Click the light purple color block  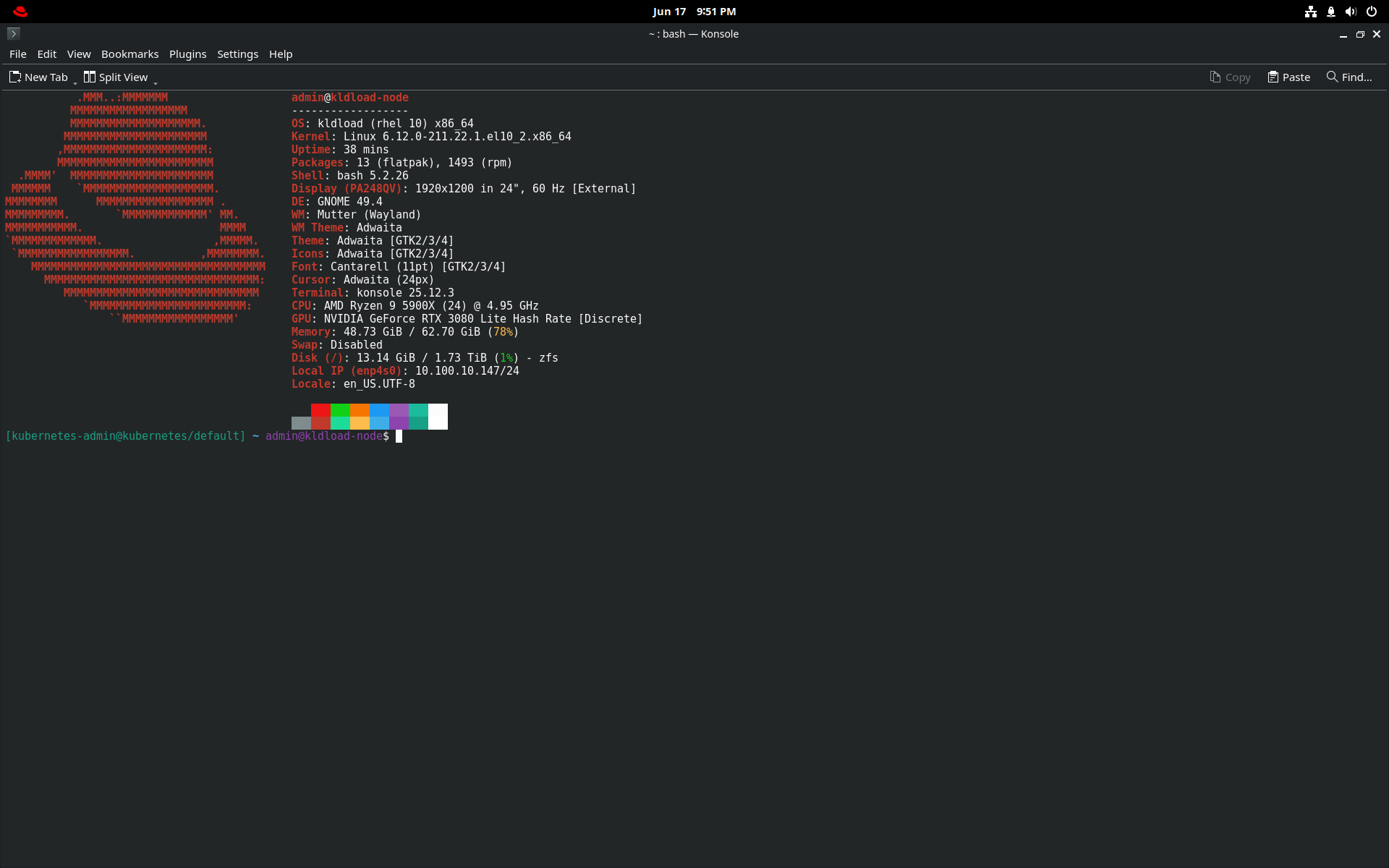[399, 410]
